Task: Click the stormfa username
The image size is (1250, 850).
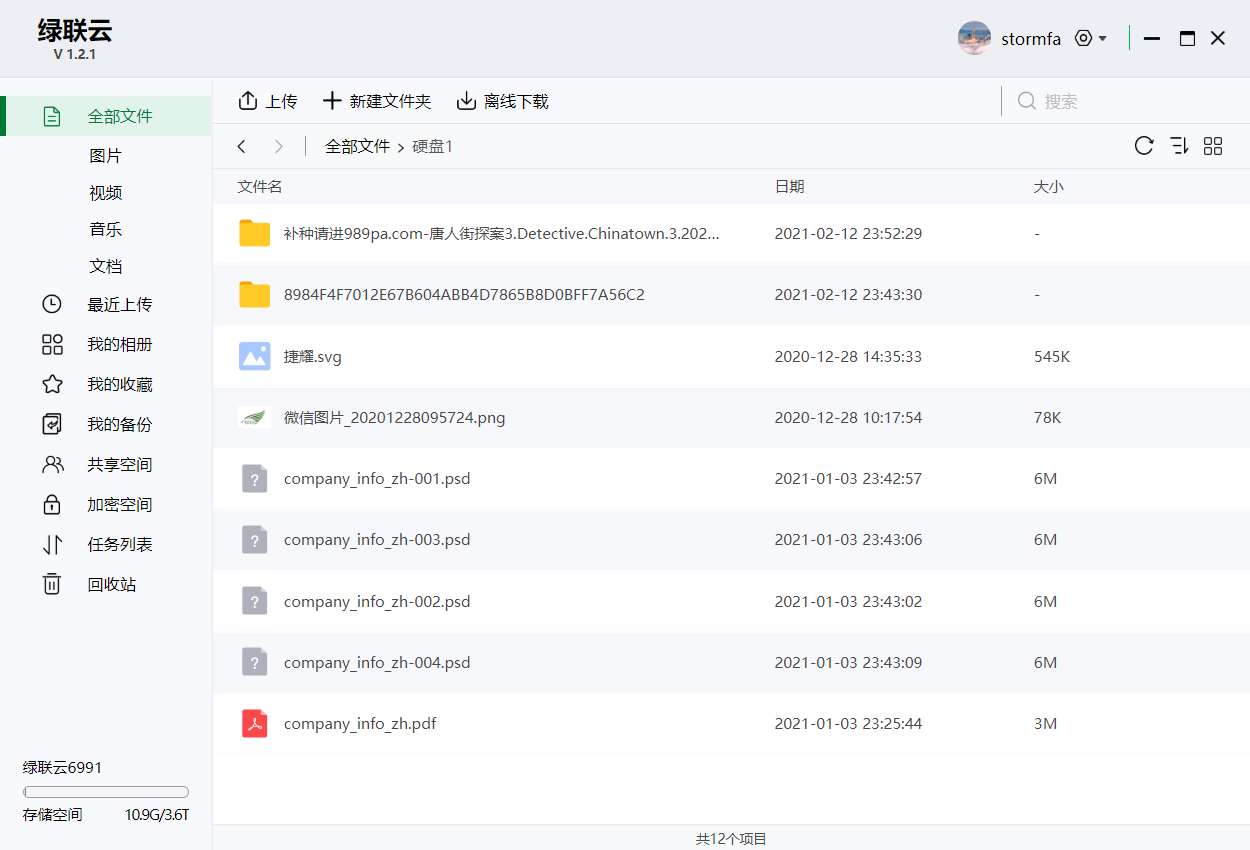Action: pos(1031,39)
